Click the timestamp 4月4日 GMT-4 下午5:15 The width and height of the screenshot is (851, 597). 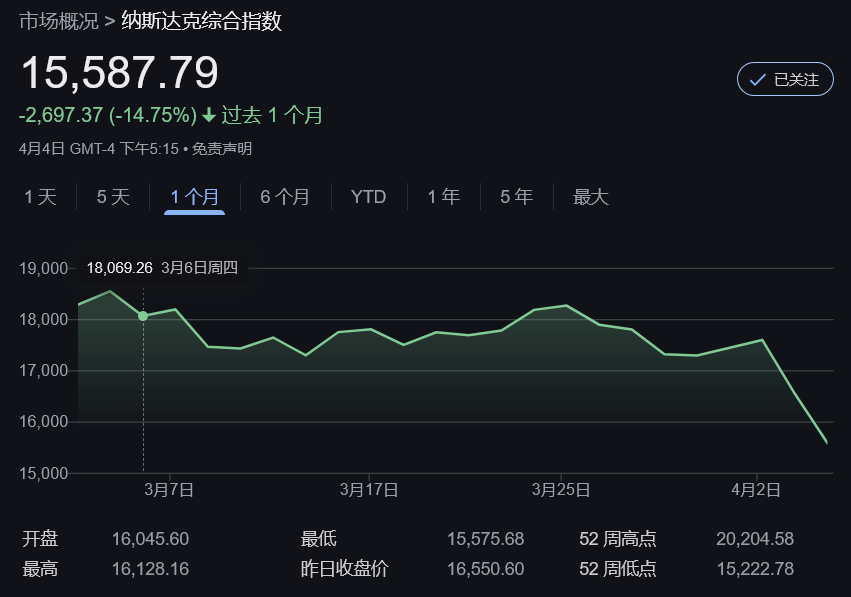[x=99, y=149]
